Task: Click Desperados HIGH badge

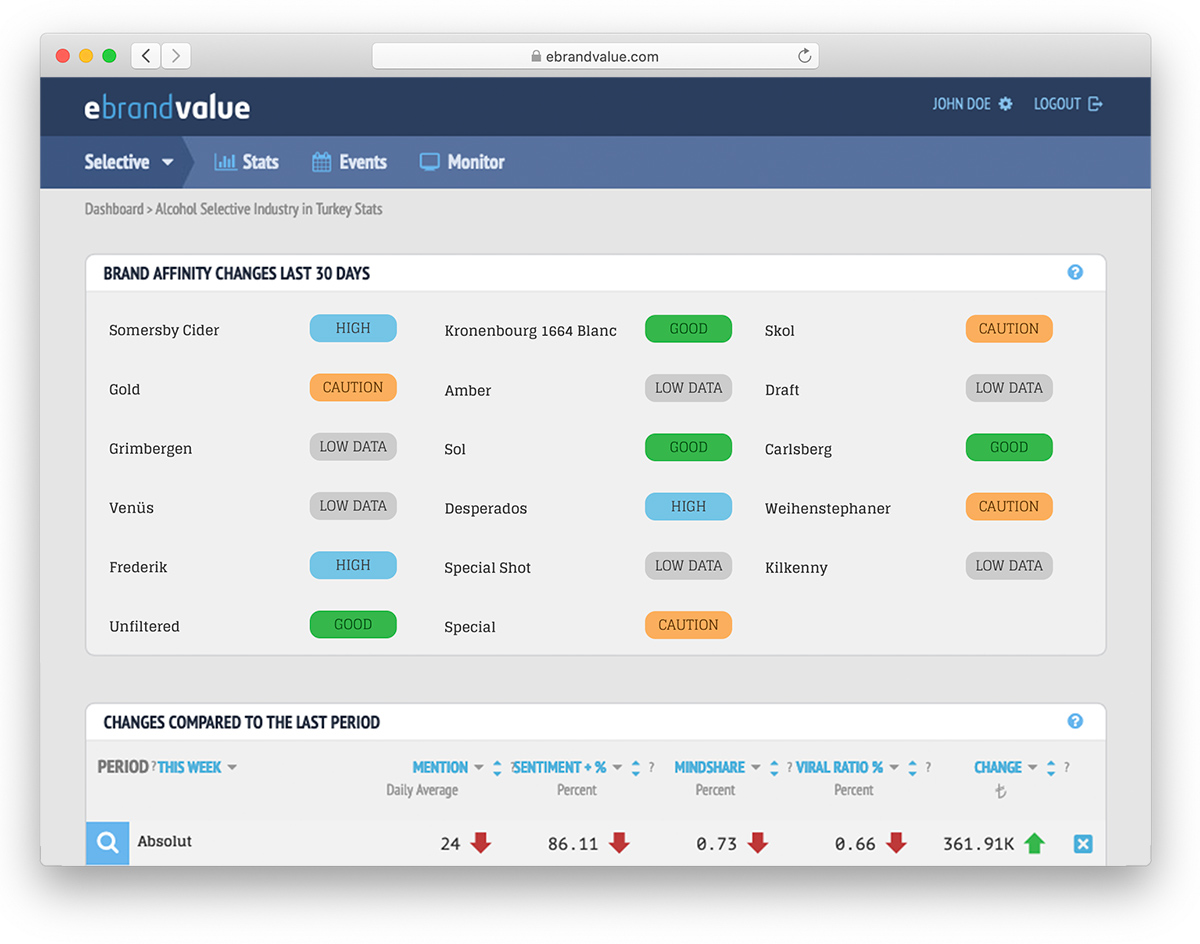Action: 688,506
